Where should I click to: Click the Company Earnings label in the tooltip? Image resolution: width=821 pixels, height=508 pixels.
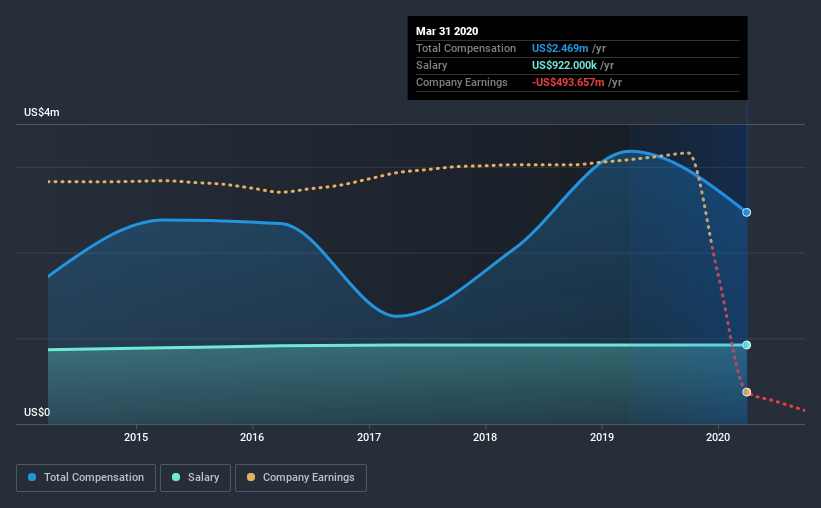[462, 82]
